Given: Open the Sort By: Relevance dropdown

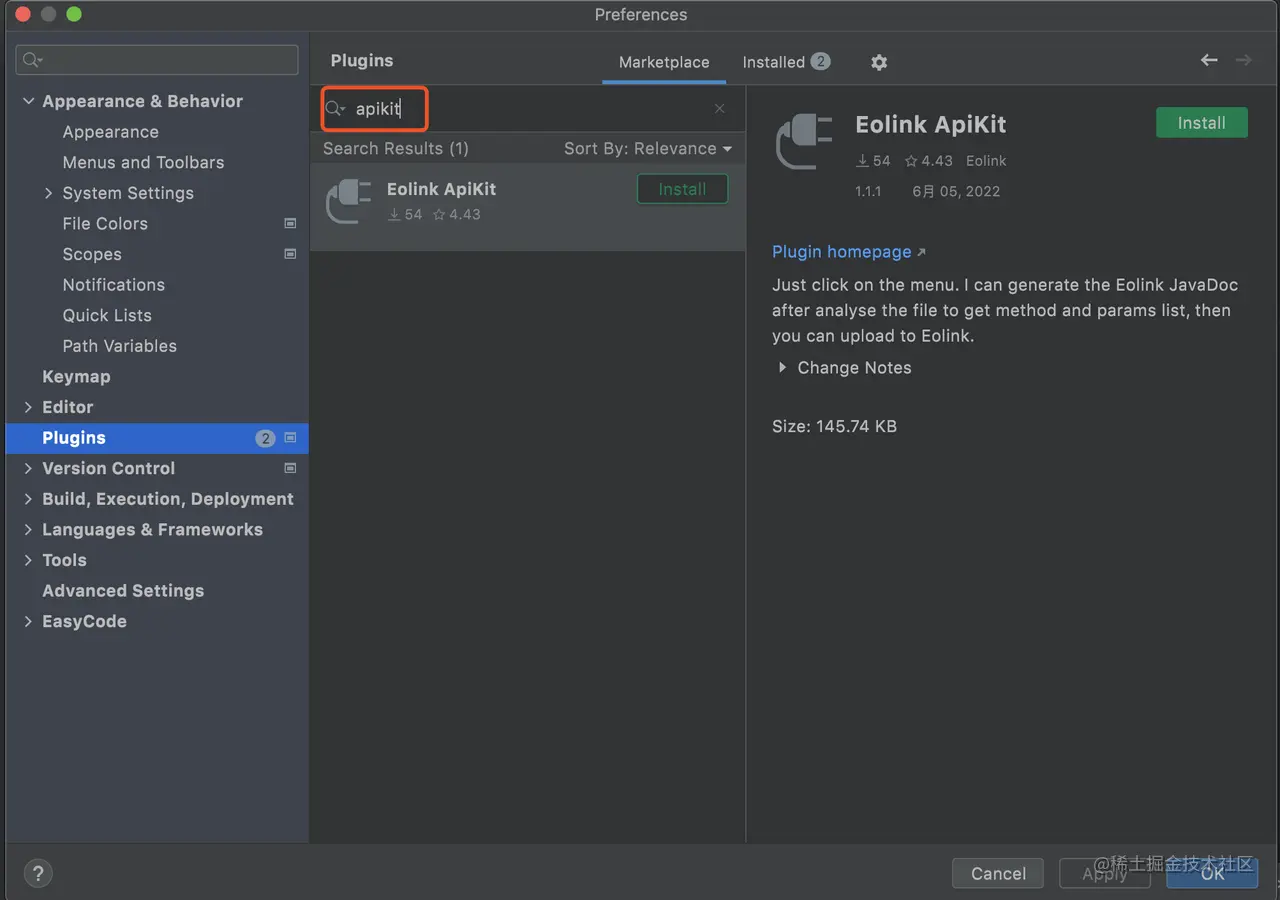Looking at the screenshot, I should coord(648,149).
